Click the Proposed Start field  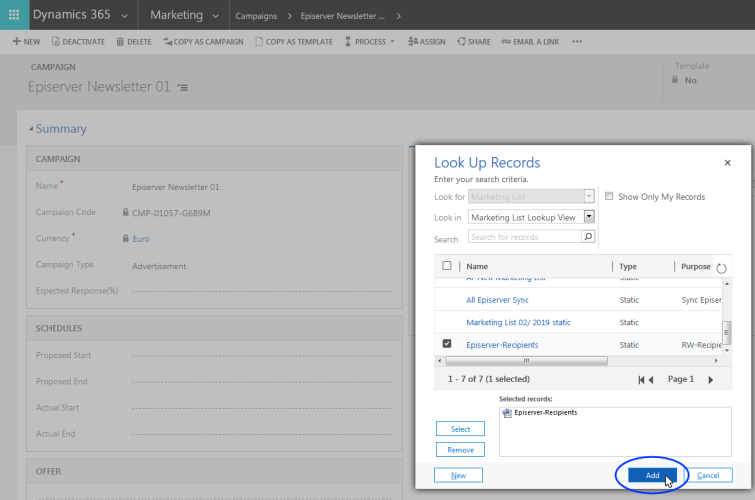coord(261,355)
